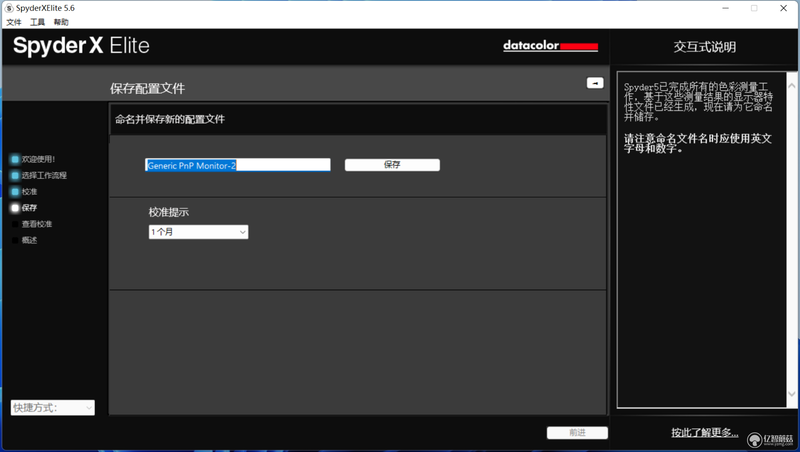Click the 命名并保存新的配置文件 heading text
The image size is (800, 452).
tap(170, 119)
